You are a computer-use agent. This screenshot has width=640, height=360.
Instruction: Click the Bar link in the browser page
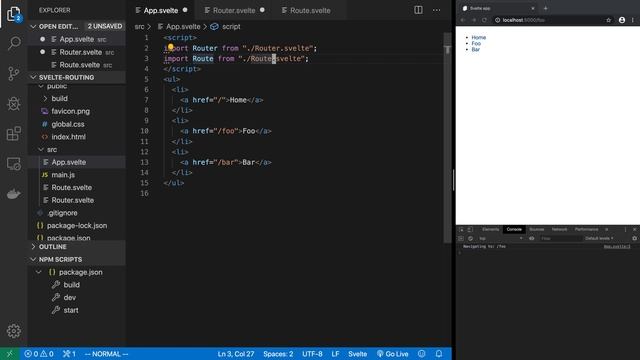click(x=476, y=49)
